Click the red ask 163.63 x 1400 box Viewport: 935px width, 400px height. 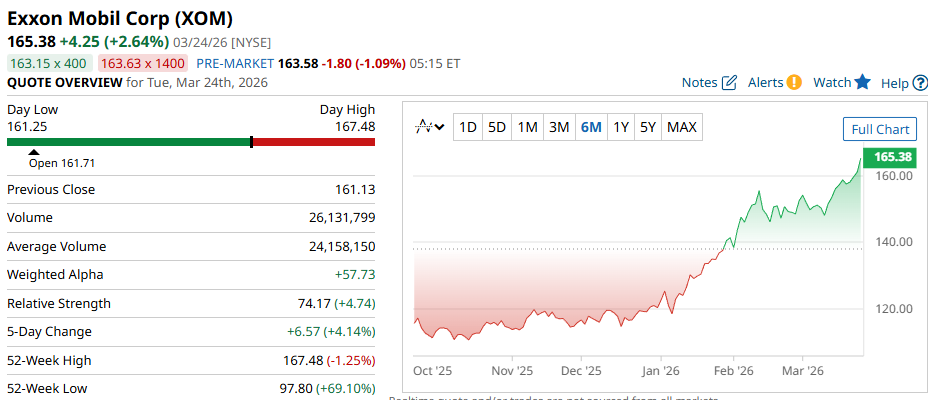(143, 63)
